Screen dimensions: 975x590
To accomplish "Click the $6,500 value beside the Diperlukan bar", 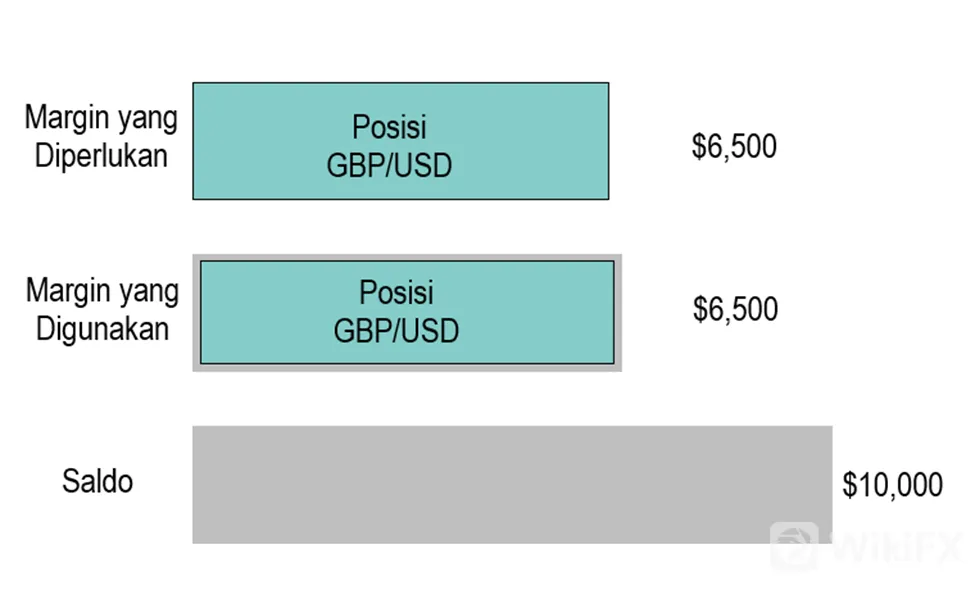I will pos(734,147).
